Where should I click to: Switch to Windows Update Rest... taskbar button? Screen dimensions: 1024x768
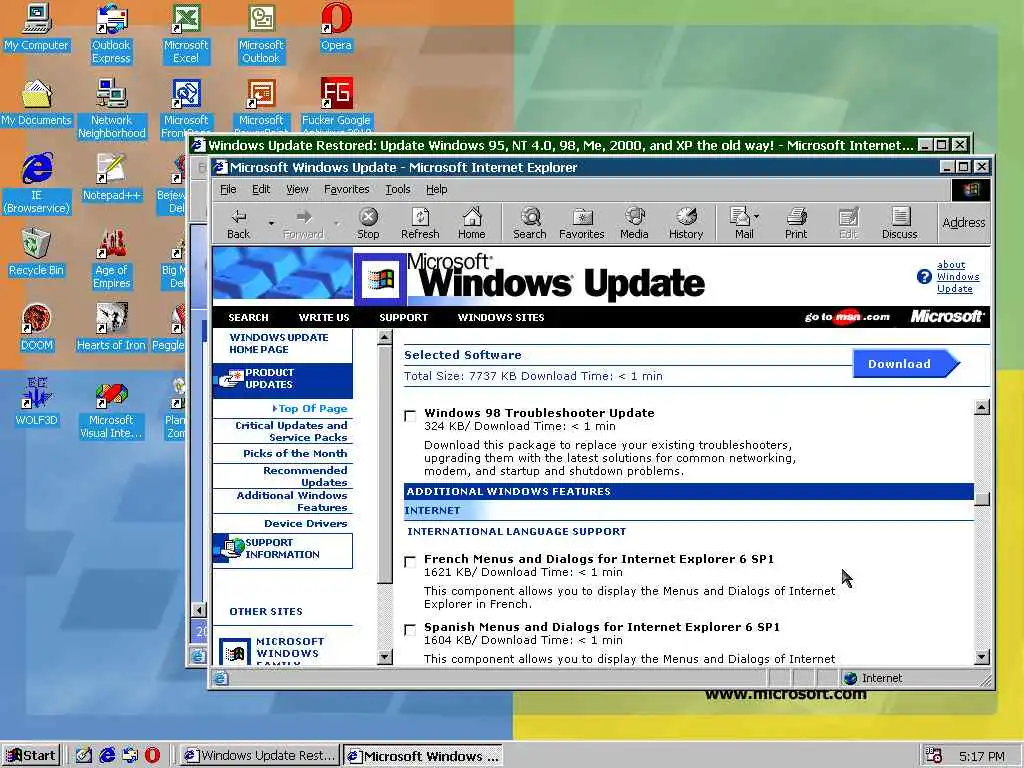[260, 756]
